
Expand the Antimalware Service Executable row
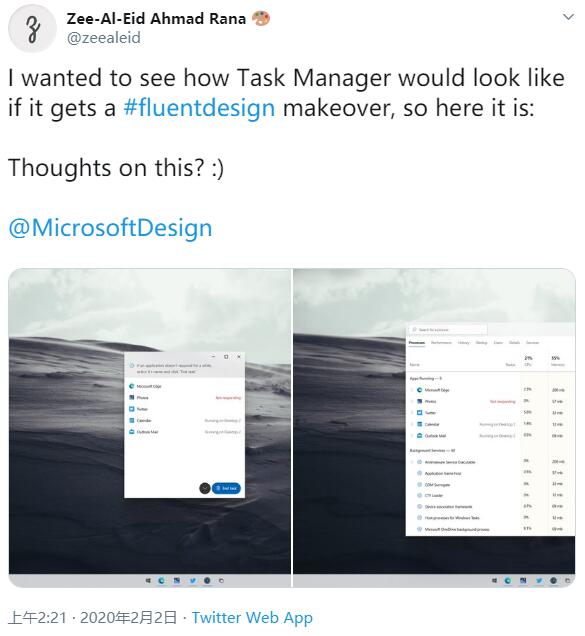413,462
